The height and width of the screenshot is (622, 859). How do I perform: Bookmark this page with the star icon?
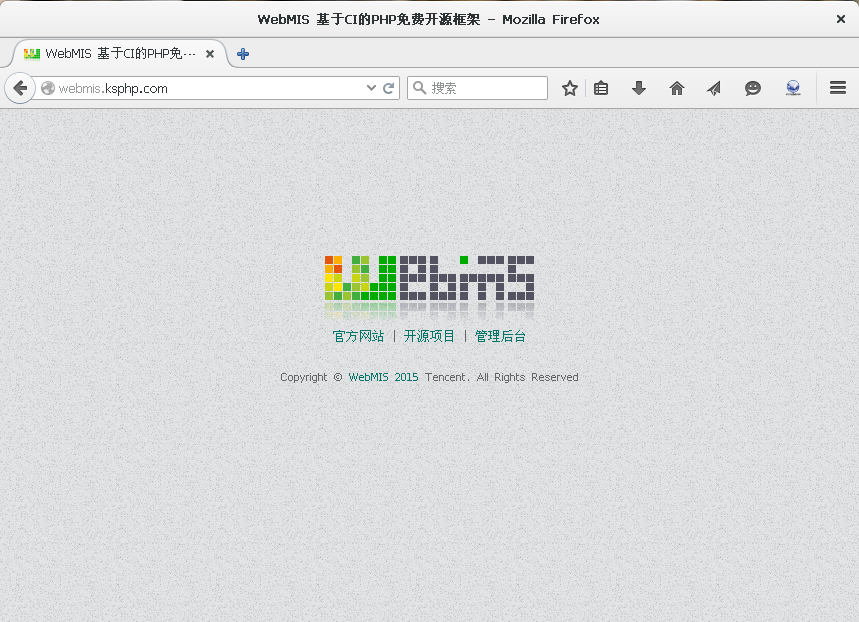point(570,88)
